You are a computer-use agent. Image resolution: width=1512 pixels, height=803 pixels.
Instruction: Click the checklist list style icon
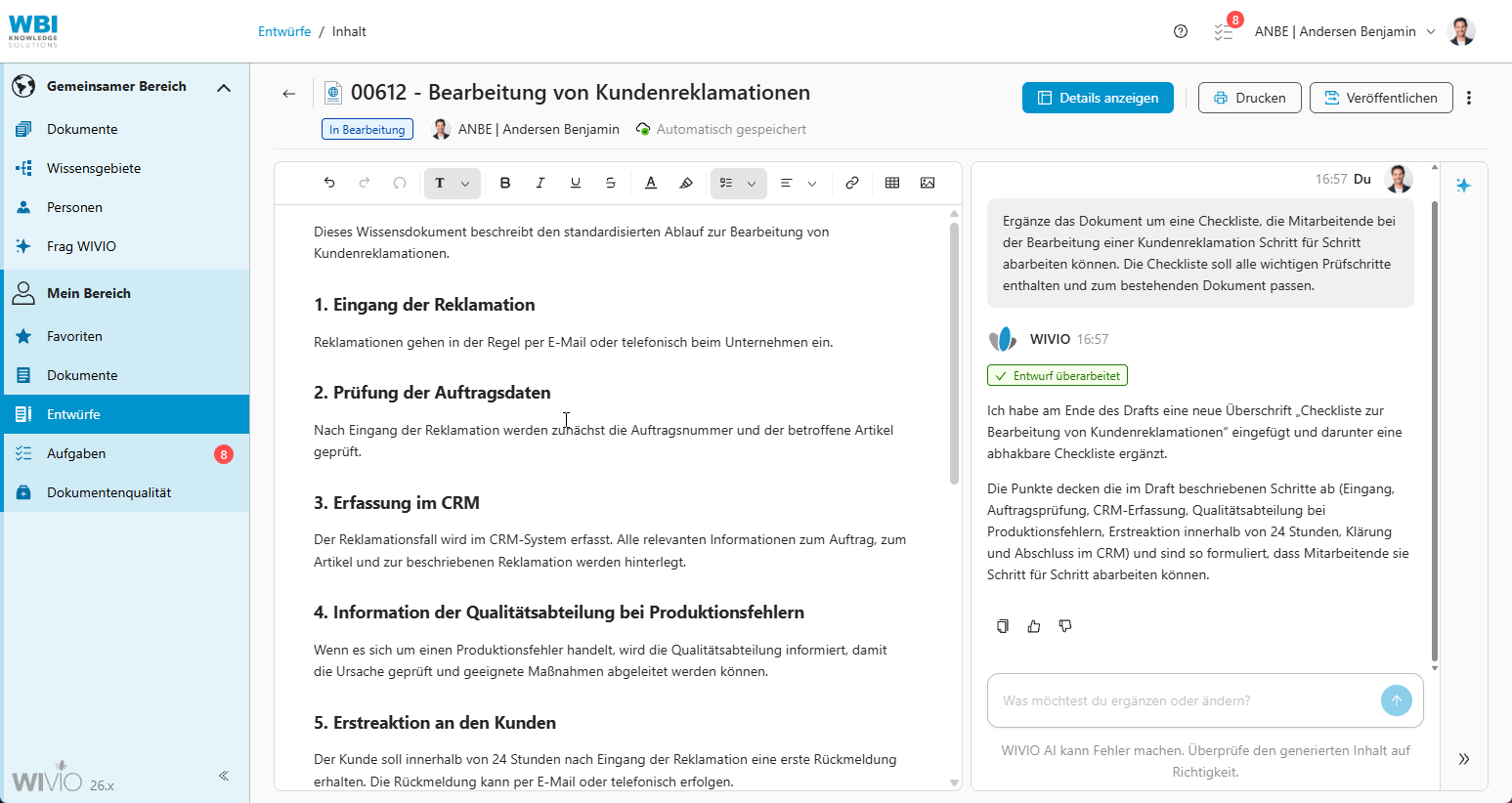[x=726, y=183]
